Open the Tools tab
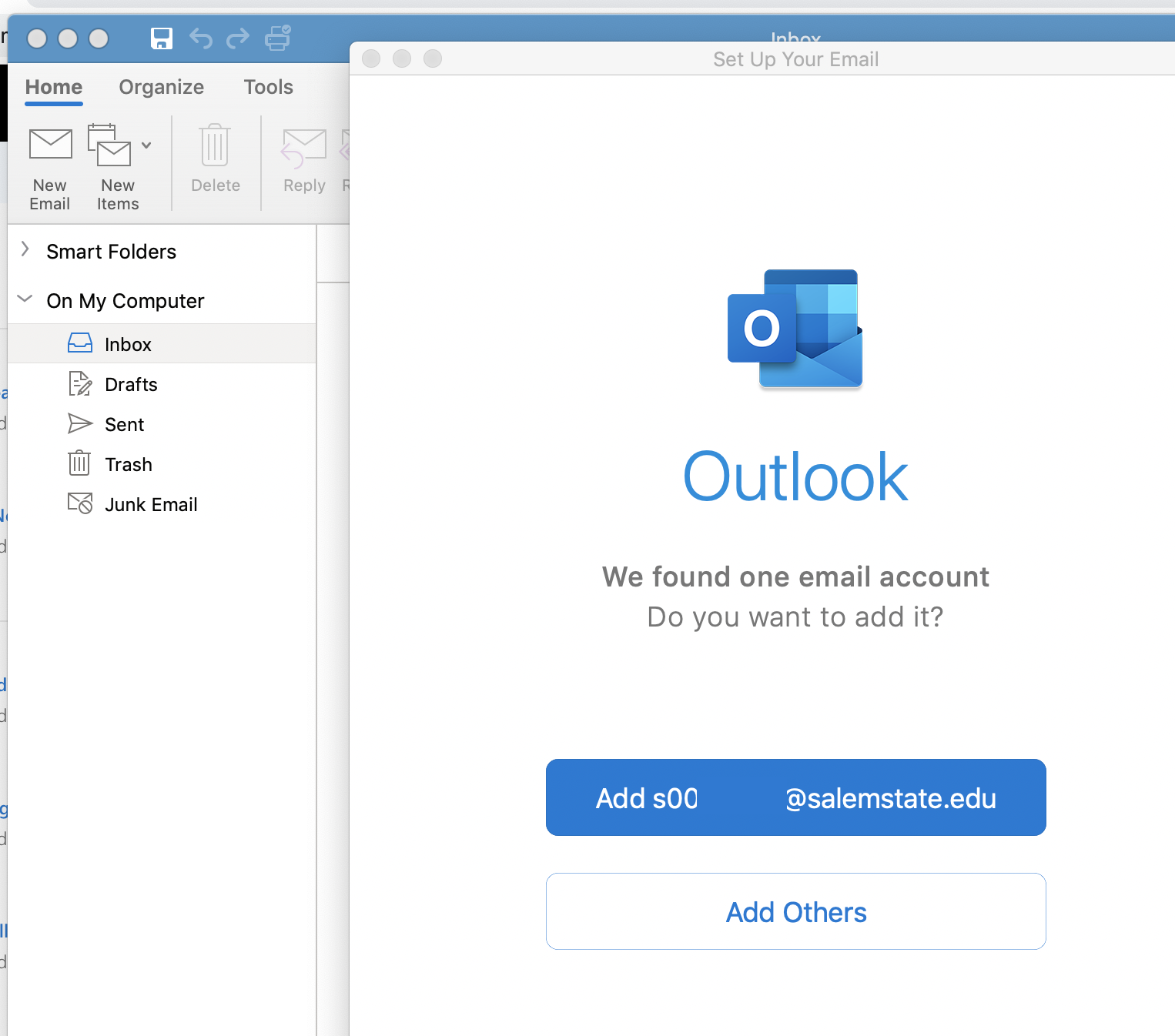The image size is (1175, 1036). (269, 87)
